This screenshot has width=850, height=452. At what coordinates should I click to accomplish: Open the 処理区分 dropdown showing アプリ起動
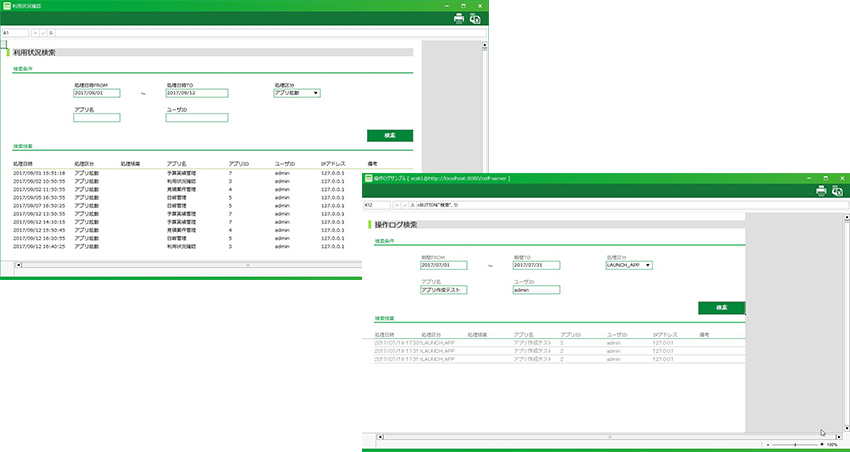coord(297,93)
